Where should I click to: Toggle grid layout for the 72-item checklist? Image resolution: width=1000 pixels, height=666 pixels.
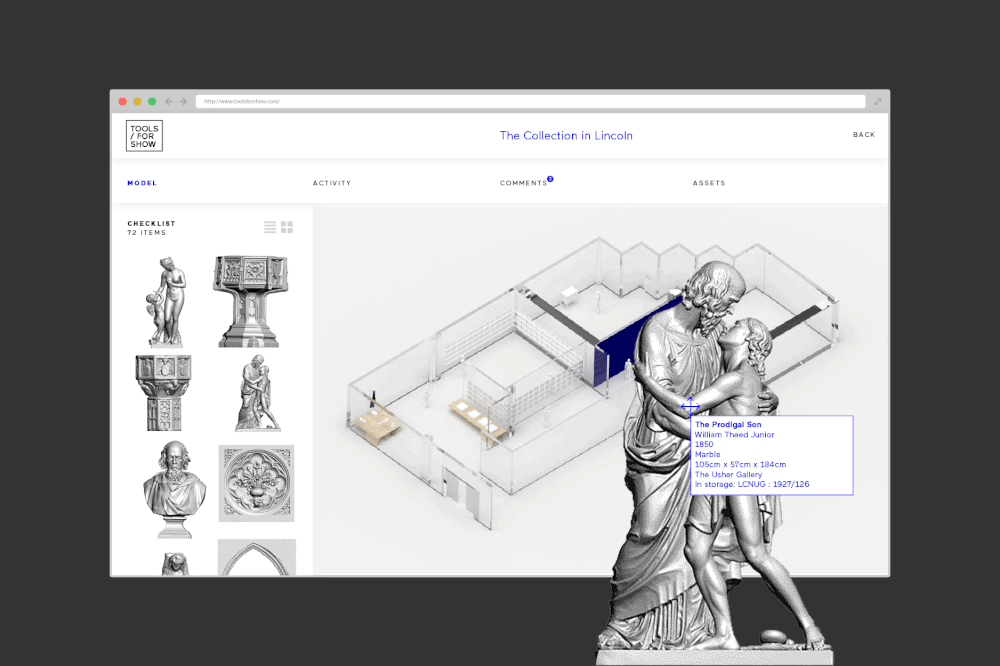(x=287, y=227)
